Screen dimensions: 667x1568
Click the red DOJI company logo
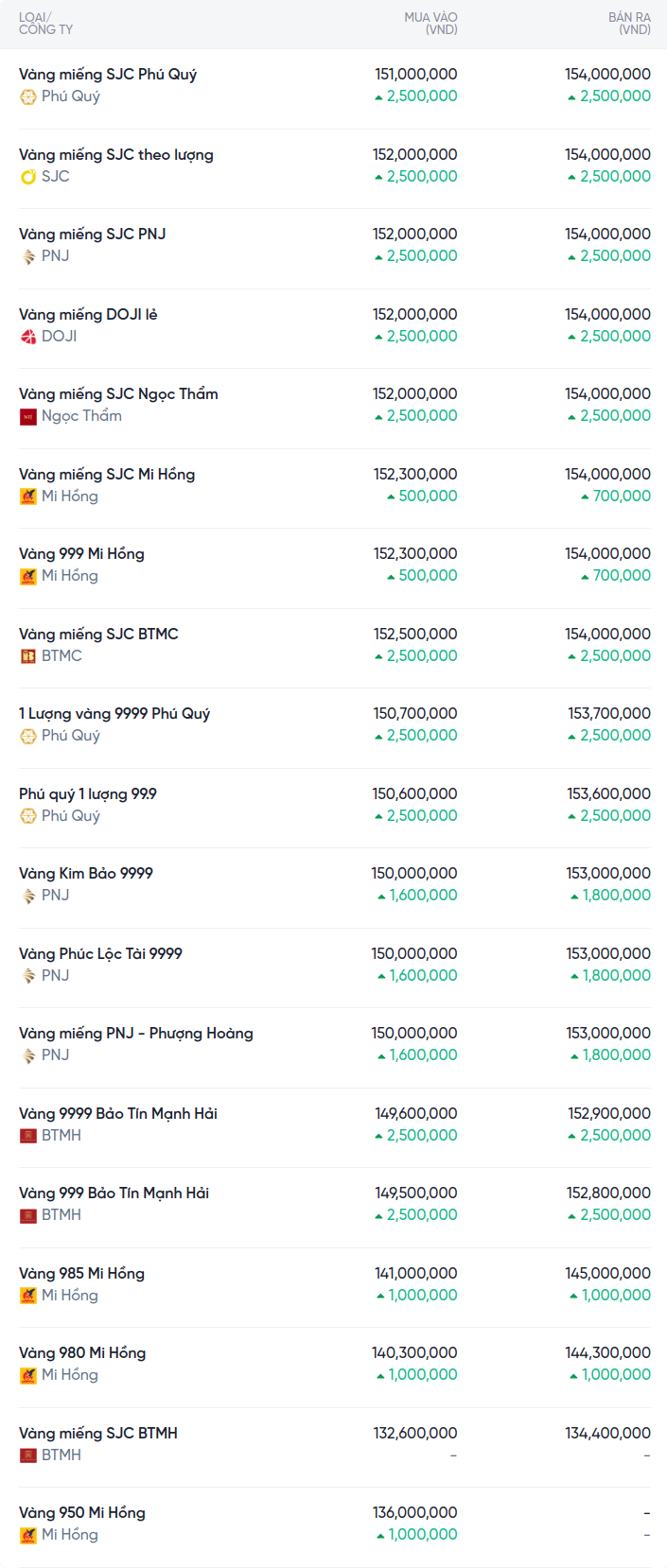pyautogui.click(x=28, y=337)
